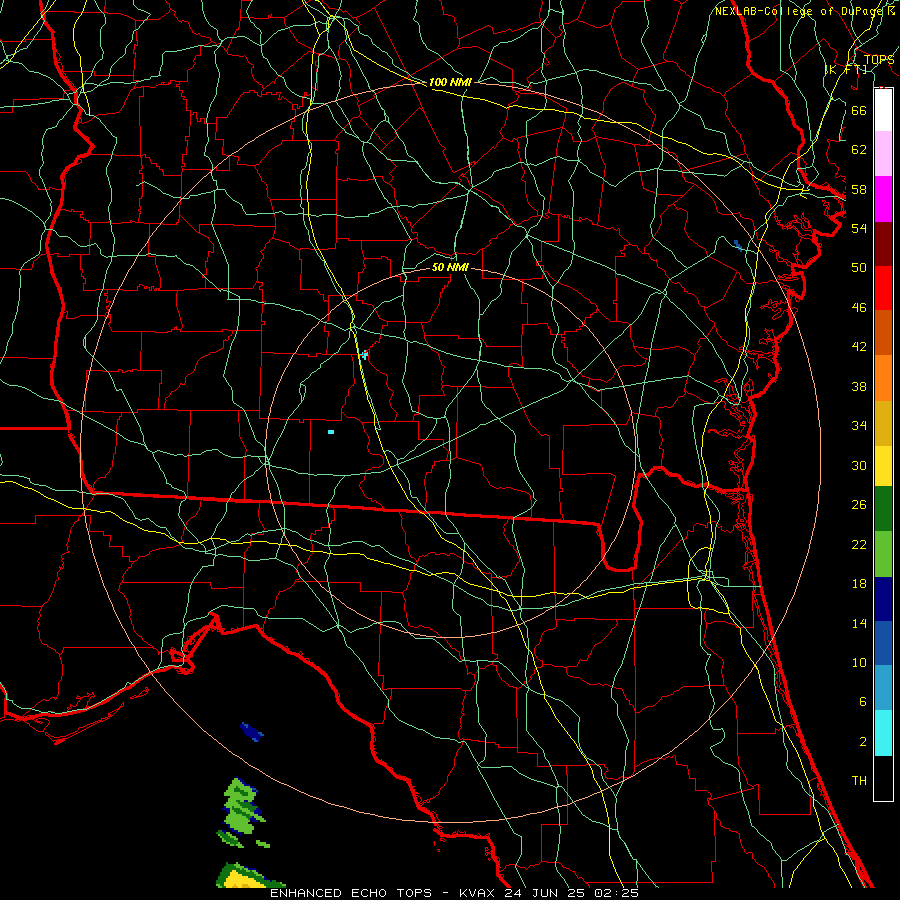The width and height of the screenshot is (900, 900).
Task: Click the legend value "46"
Action: [859, 308]
